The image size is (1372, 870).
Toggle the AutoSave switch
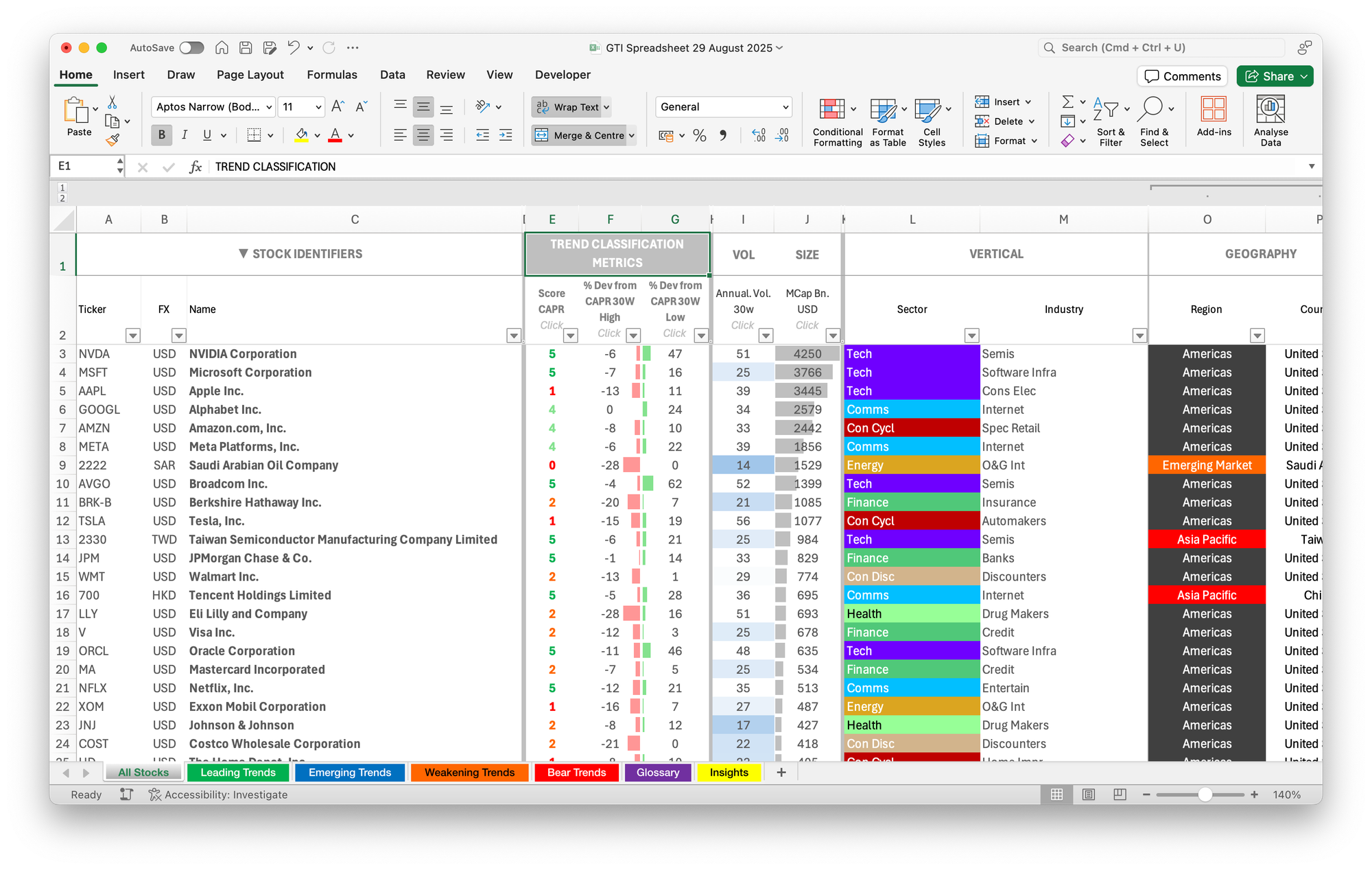[191, 47]
